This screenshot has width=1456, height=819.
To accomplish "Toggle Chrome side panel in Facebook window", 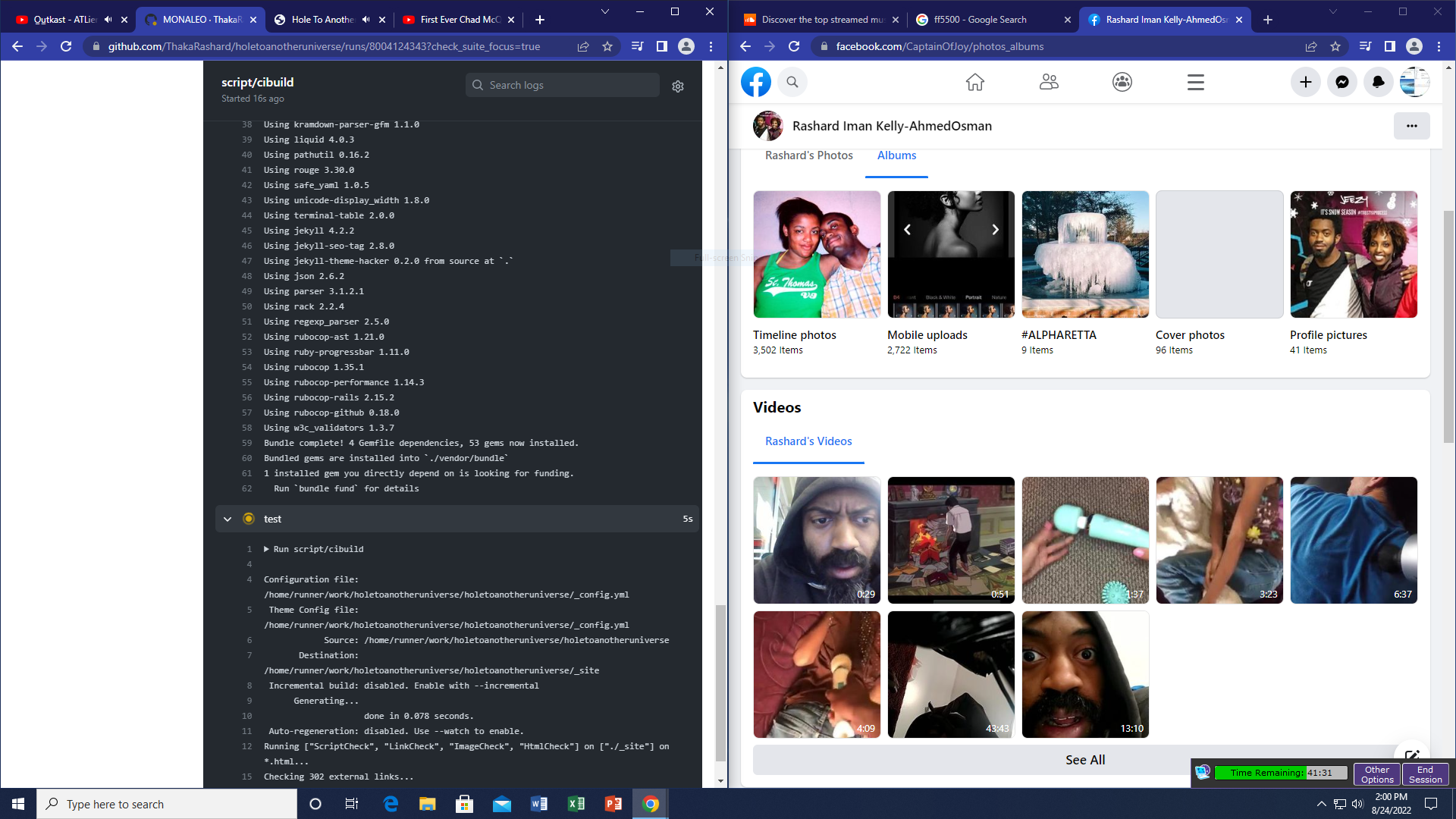I will pos(1389,46).
